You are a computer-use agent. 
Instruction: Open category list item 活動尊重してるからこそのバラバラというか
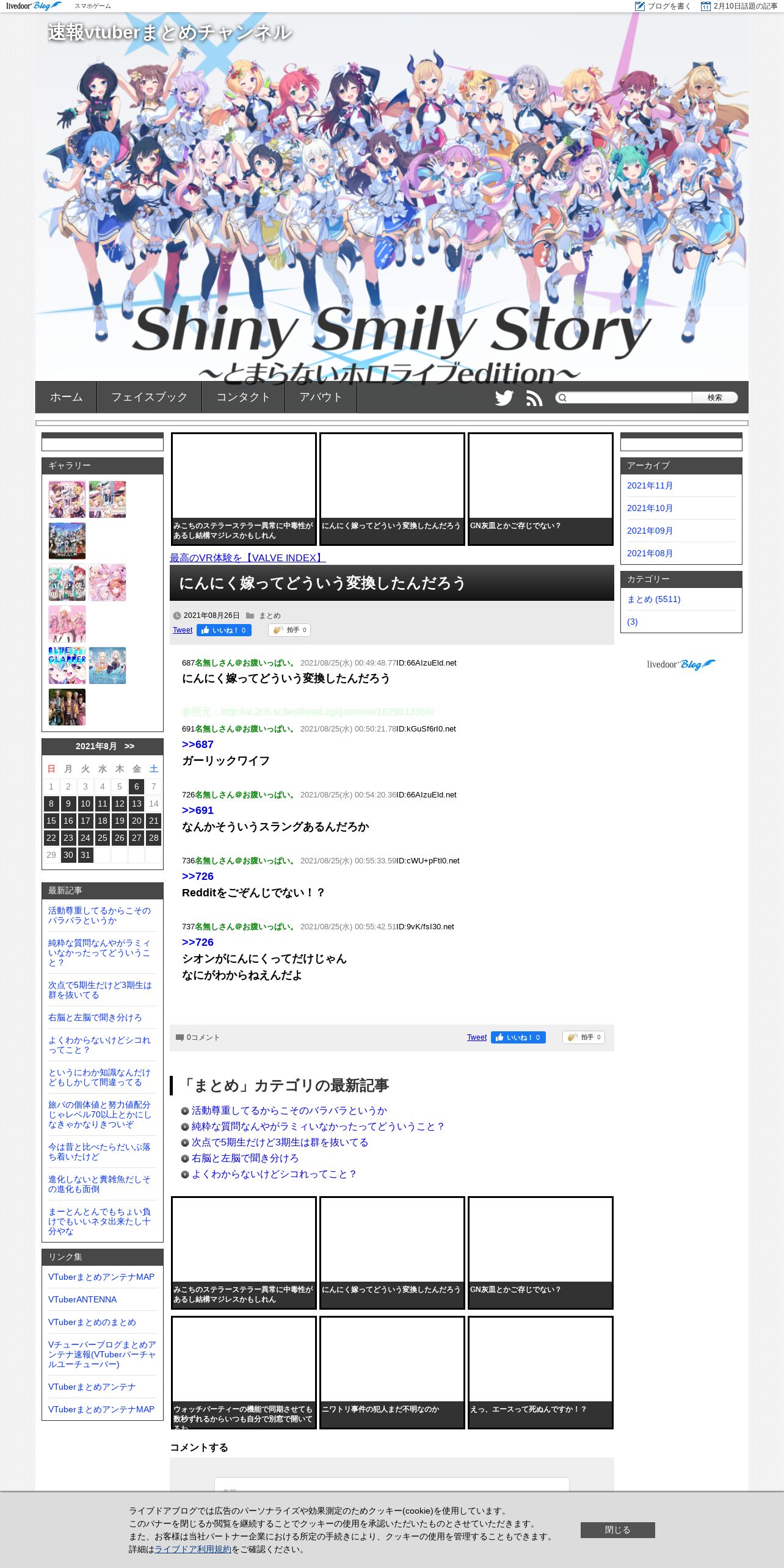[289, 1111]
